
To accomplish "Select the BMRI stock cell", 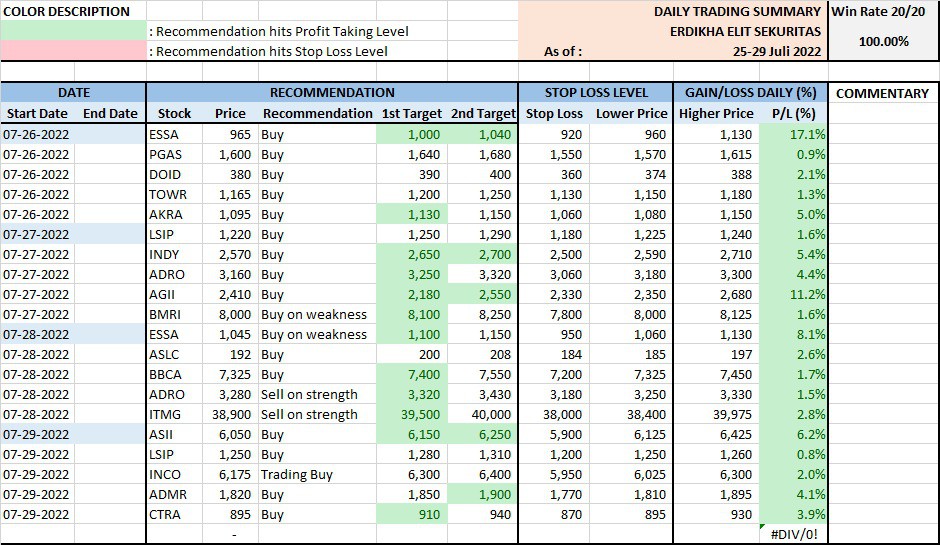I will pyautogui.click(x=167, y=314).
